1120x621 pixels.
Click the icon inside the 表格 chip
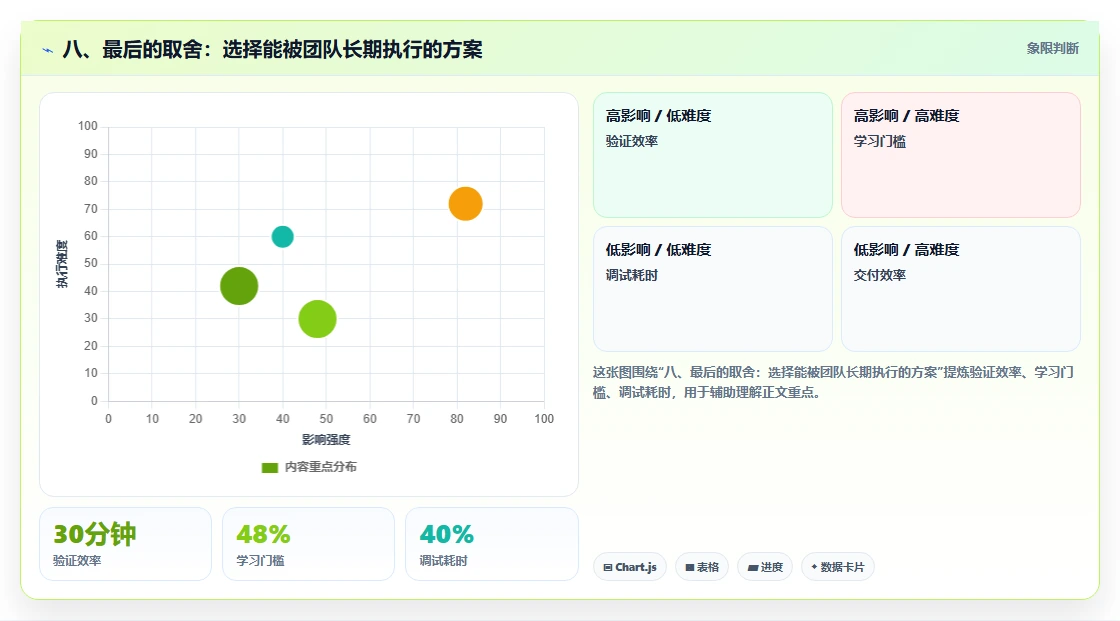point(690,567)
